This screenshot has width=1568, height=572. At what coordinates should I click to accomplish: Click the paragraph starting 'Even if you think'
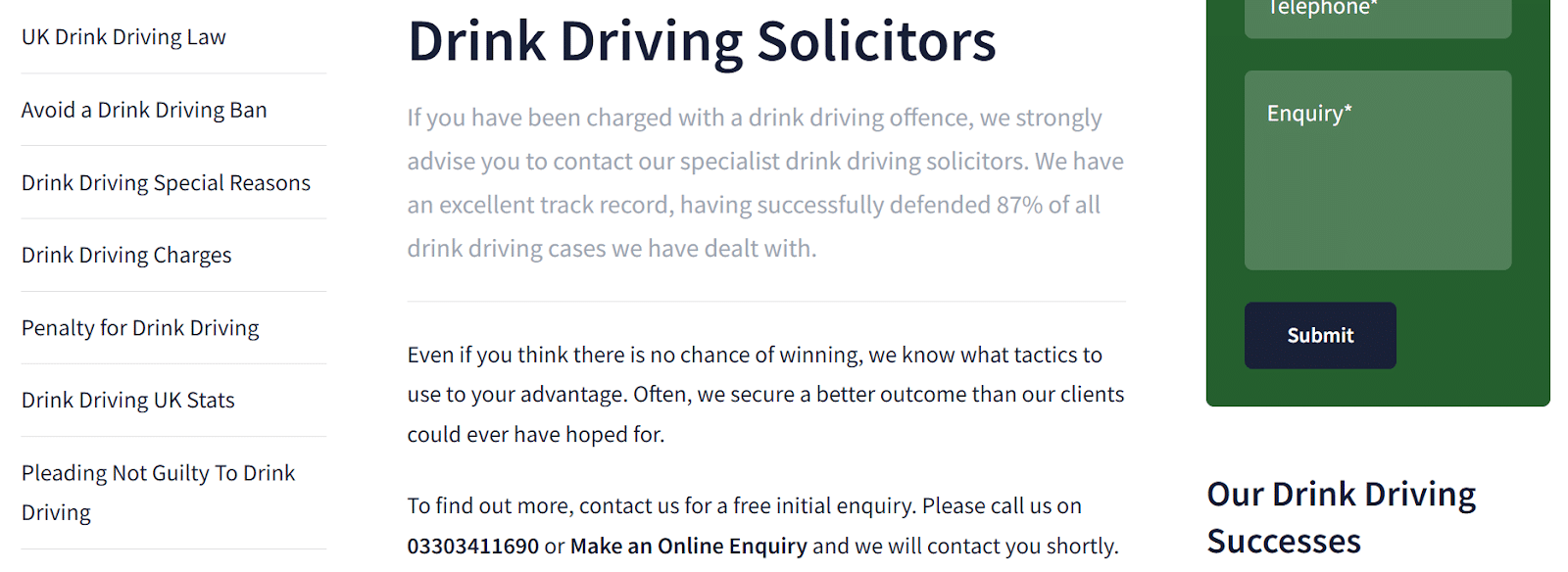point(755,355)
